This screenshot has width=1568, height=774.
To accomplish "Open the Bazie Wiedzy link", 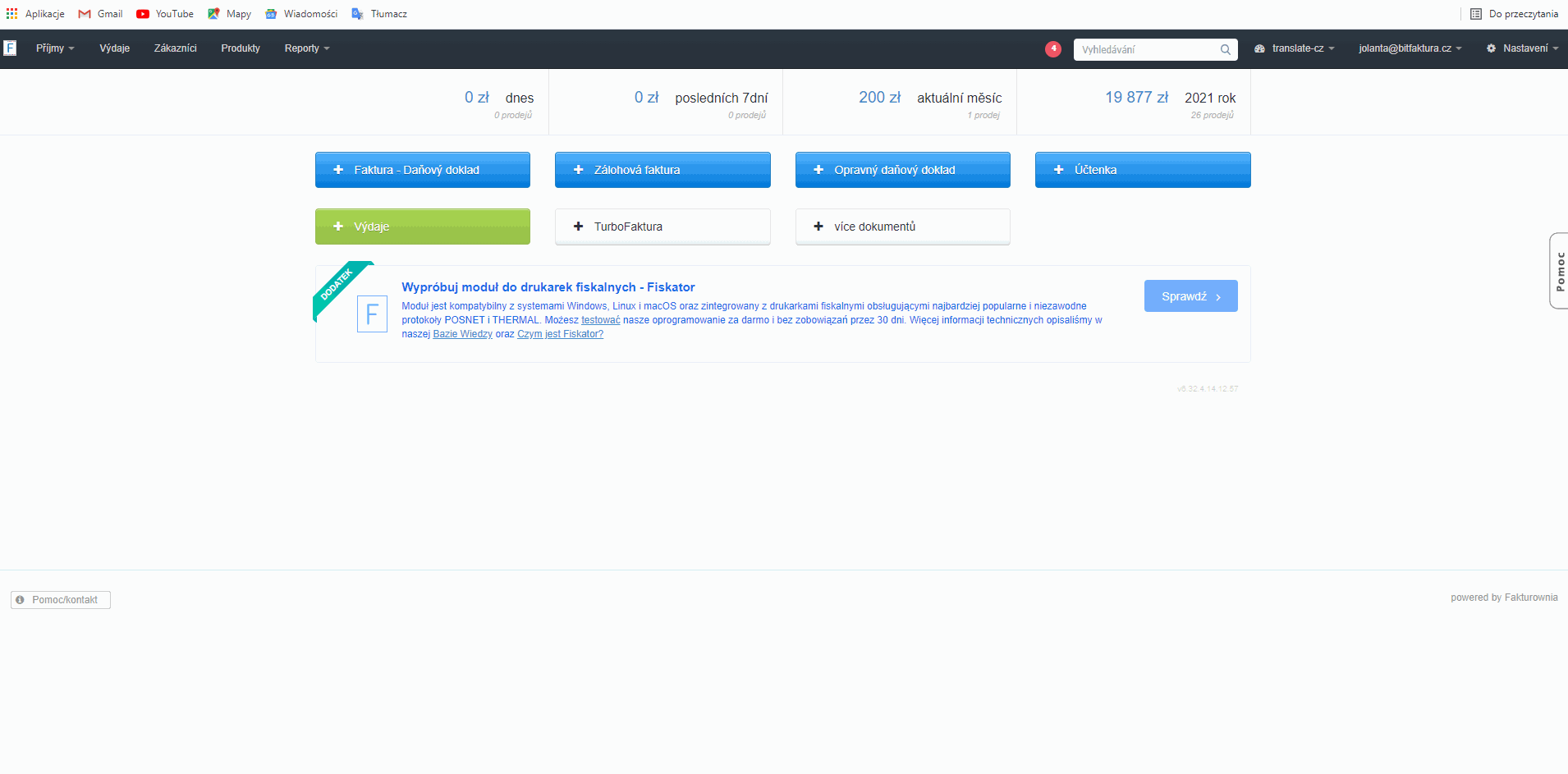I will (463, 334).
